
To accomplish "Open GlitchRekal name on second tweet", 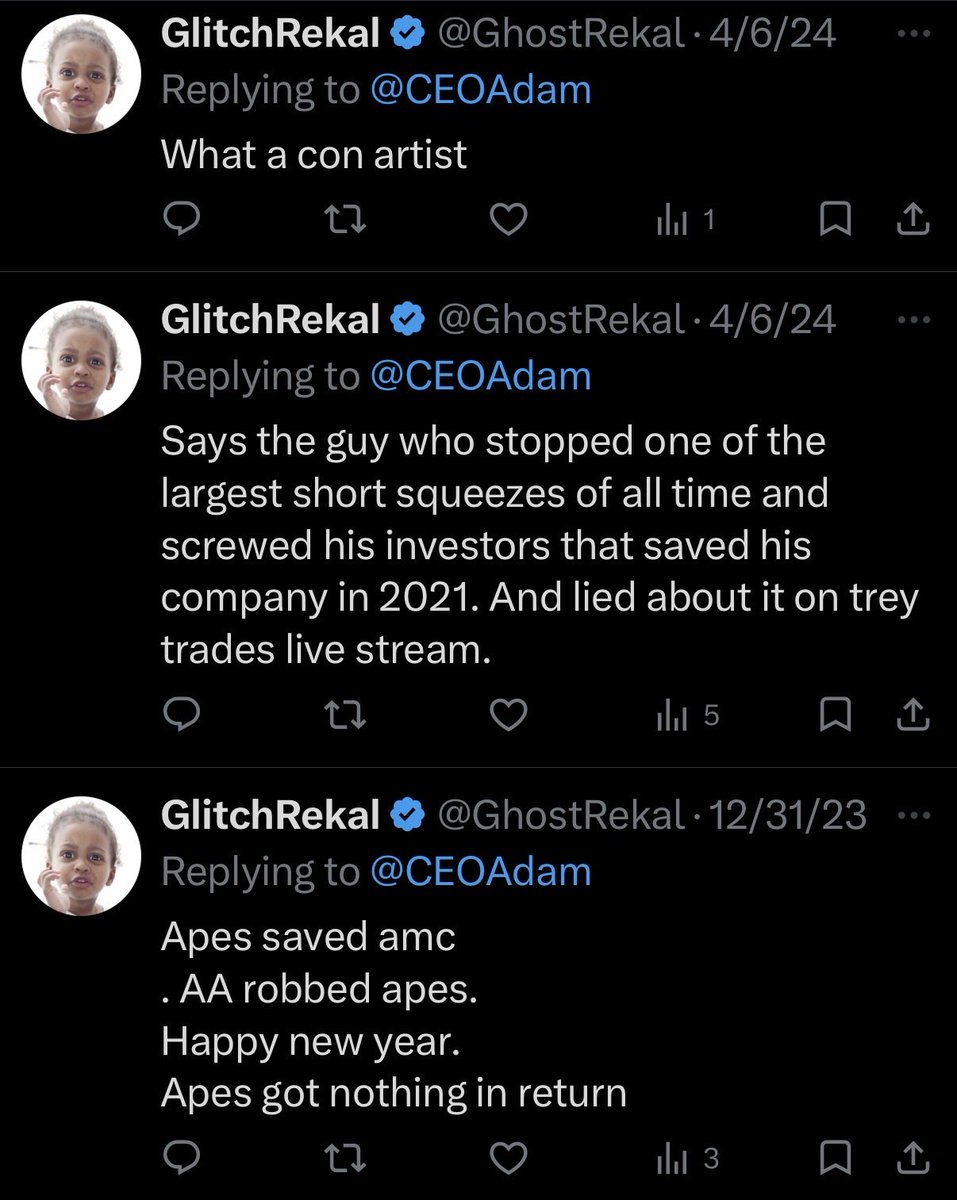I will tap(270, 320).
